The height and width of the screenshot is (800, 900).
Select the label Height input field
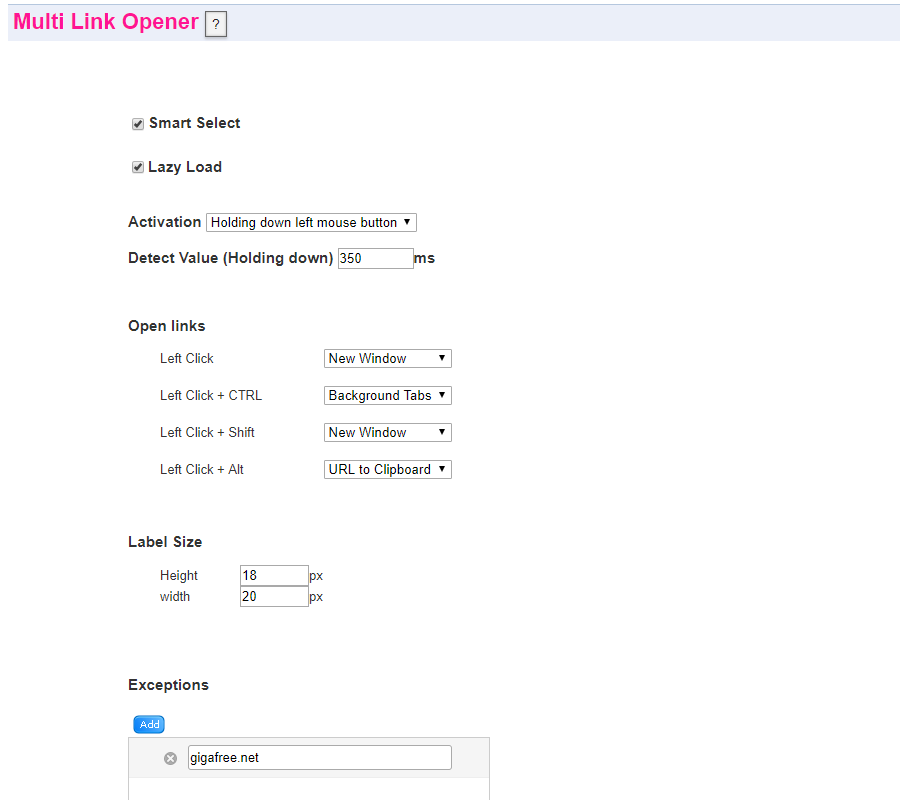tap(274, 575)
